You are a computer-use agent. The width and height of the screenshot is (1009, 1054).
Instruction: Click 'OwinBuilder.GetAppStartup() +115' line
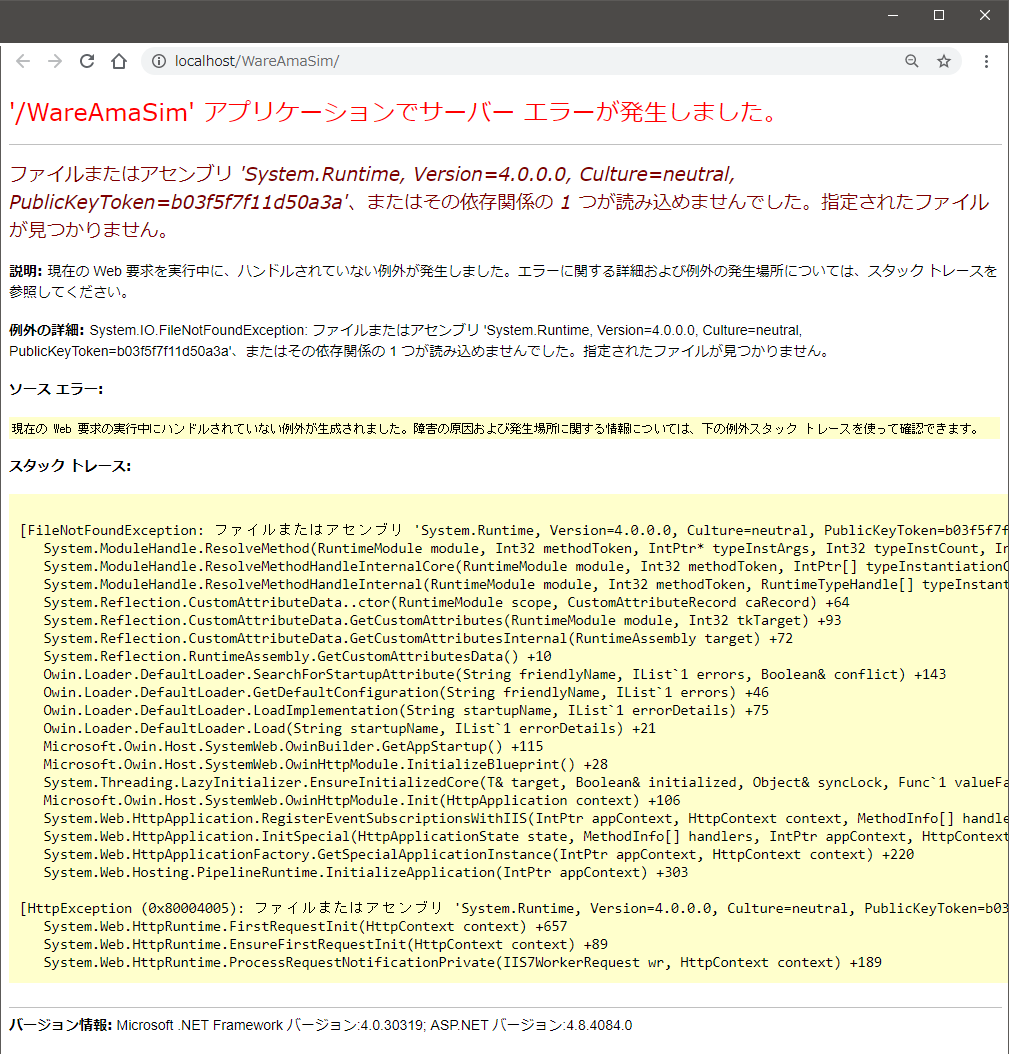point(293,746)
